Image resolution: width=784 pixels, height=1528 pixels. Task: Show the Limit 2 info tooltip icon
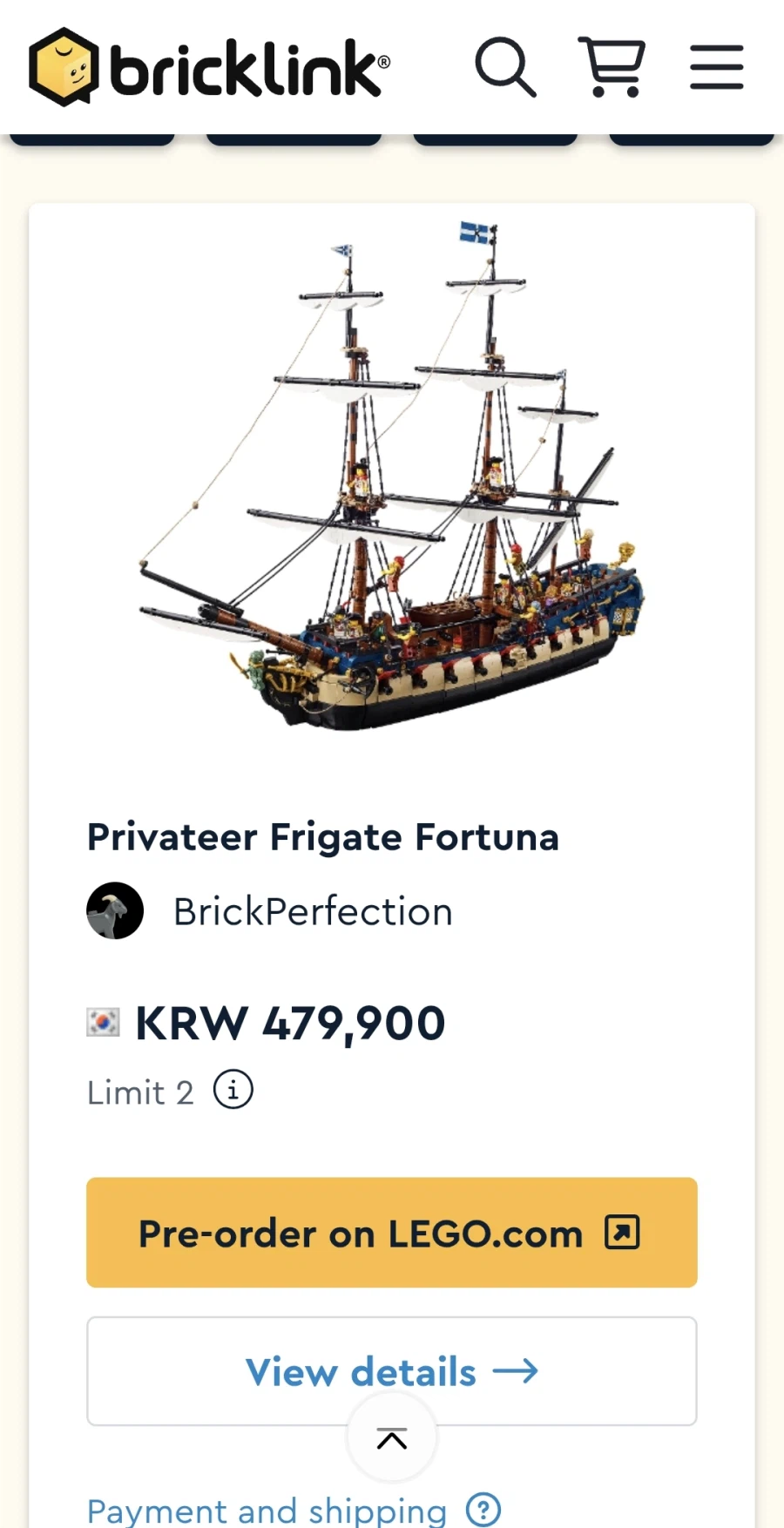[x=233, y=1090]
